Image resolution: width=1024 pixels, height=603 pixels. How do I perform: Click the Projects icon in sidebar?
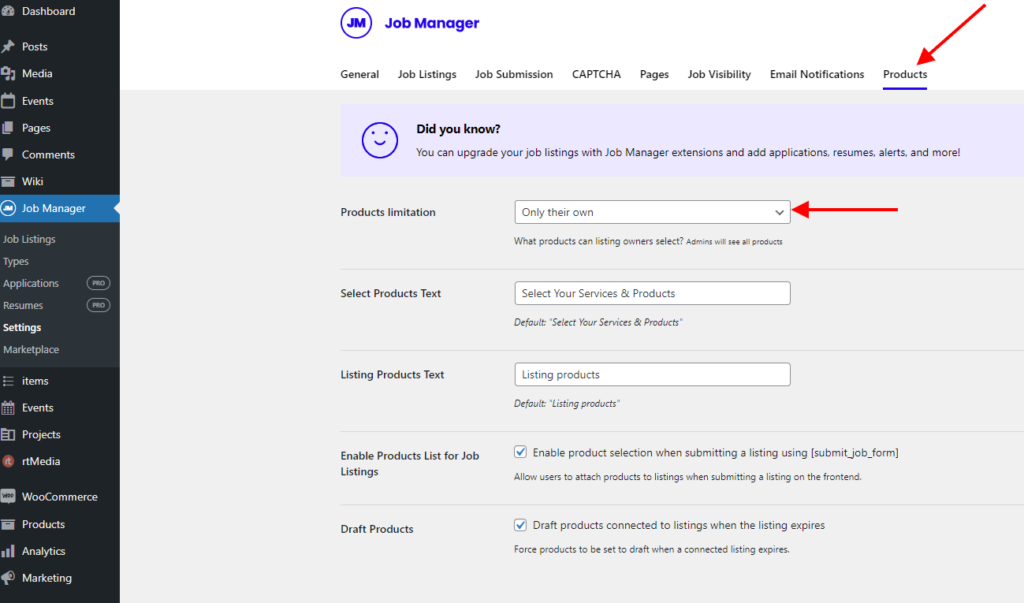click(x=8, y=435)
